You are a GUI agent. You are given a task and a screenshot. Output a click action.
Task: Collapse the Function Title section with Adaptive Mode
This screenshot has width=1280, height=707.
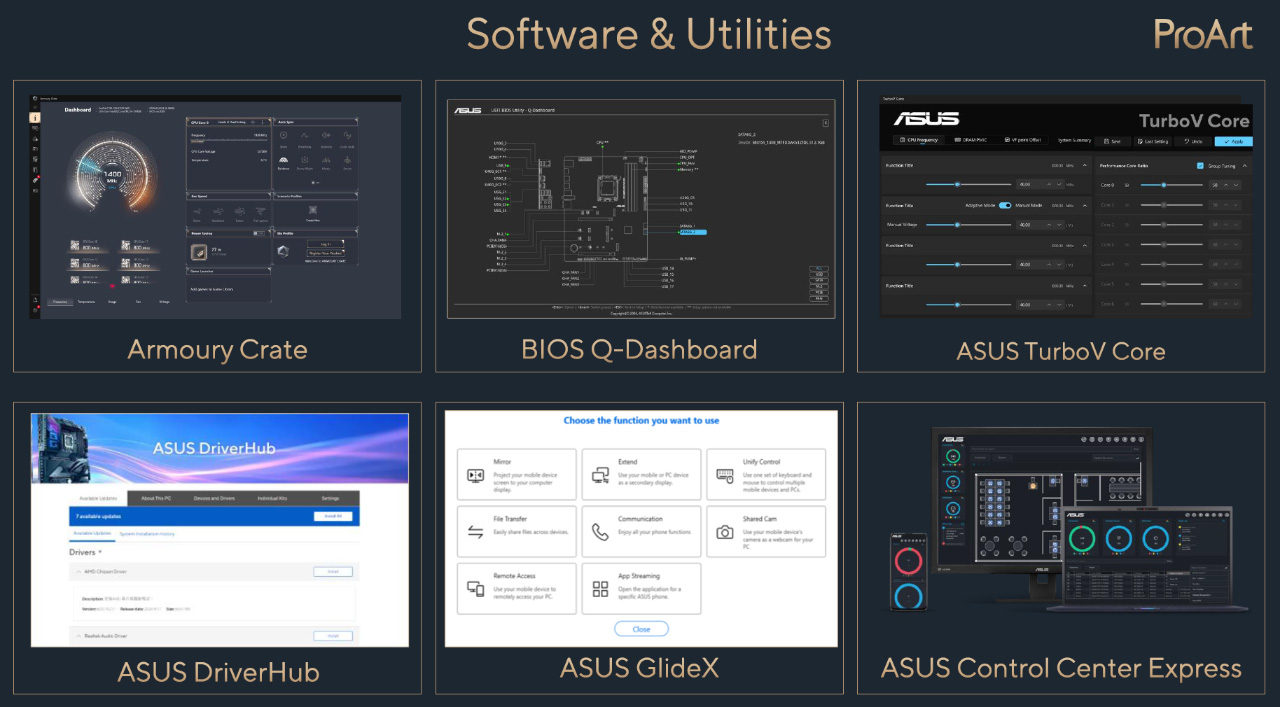tap(1086, 205)
